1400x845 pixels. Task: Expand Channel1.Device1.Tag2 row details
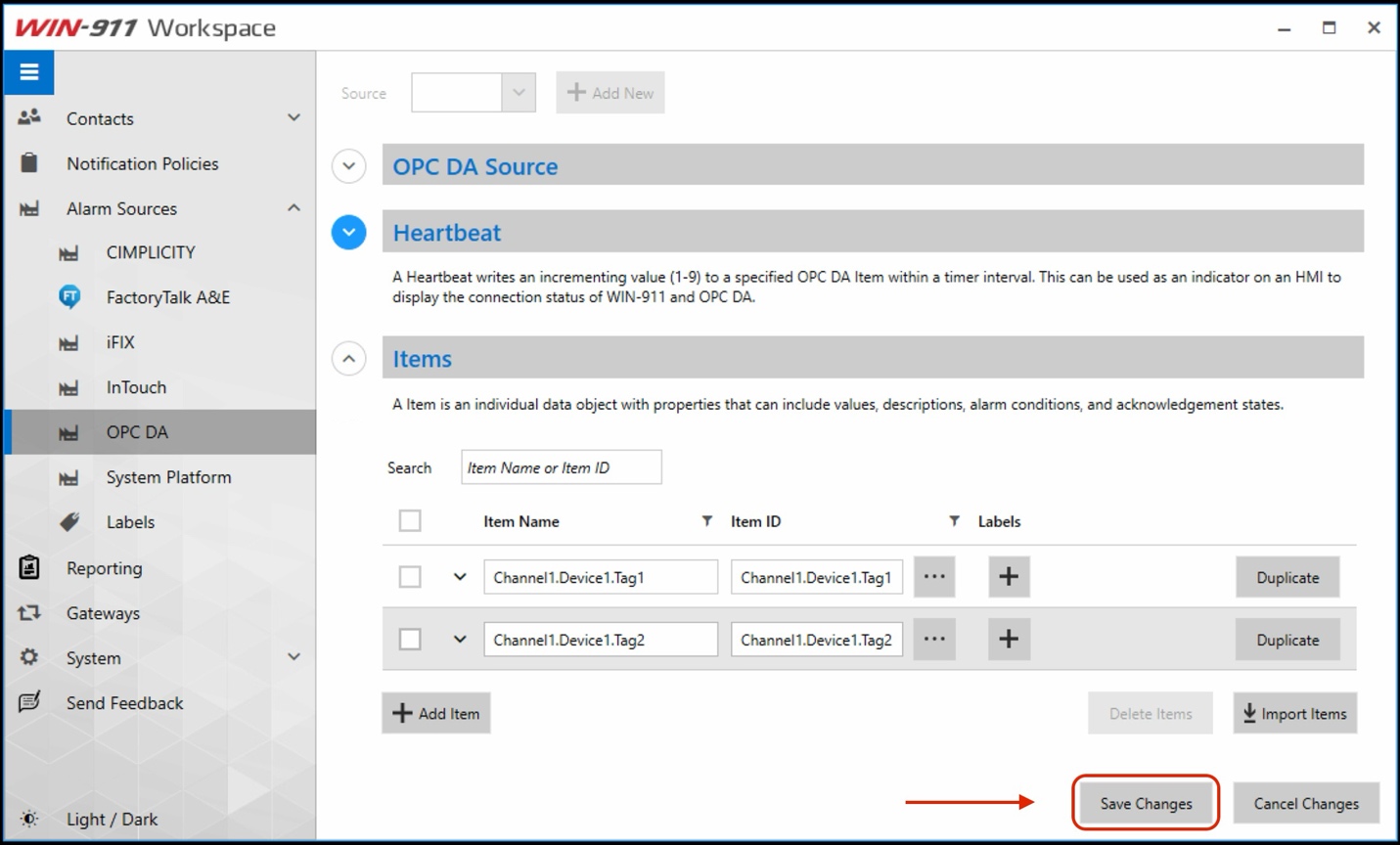click(460, 640)
